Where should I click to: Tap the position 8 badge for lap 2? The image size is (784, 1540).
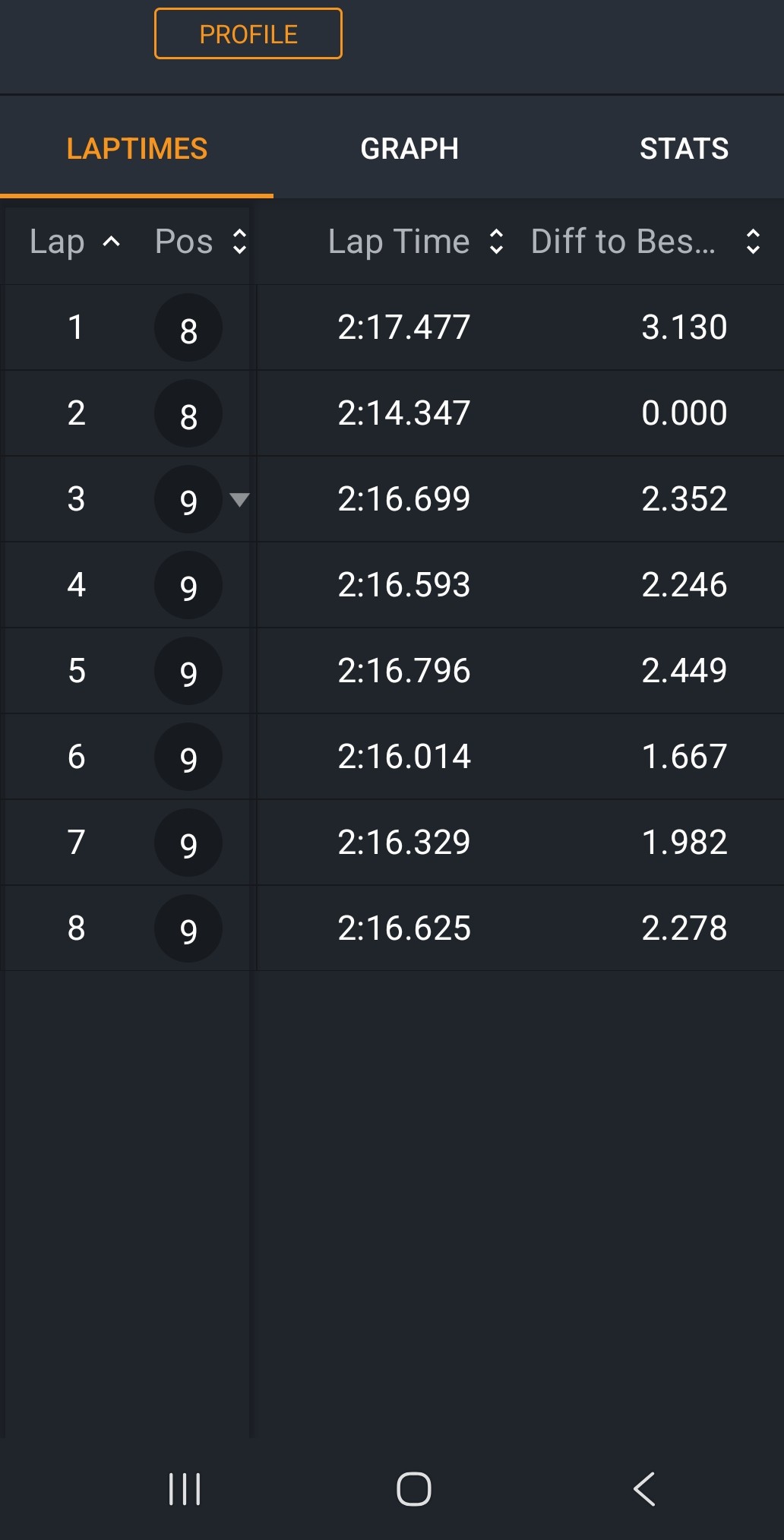[188, 414]
